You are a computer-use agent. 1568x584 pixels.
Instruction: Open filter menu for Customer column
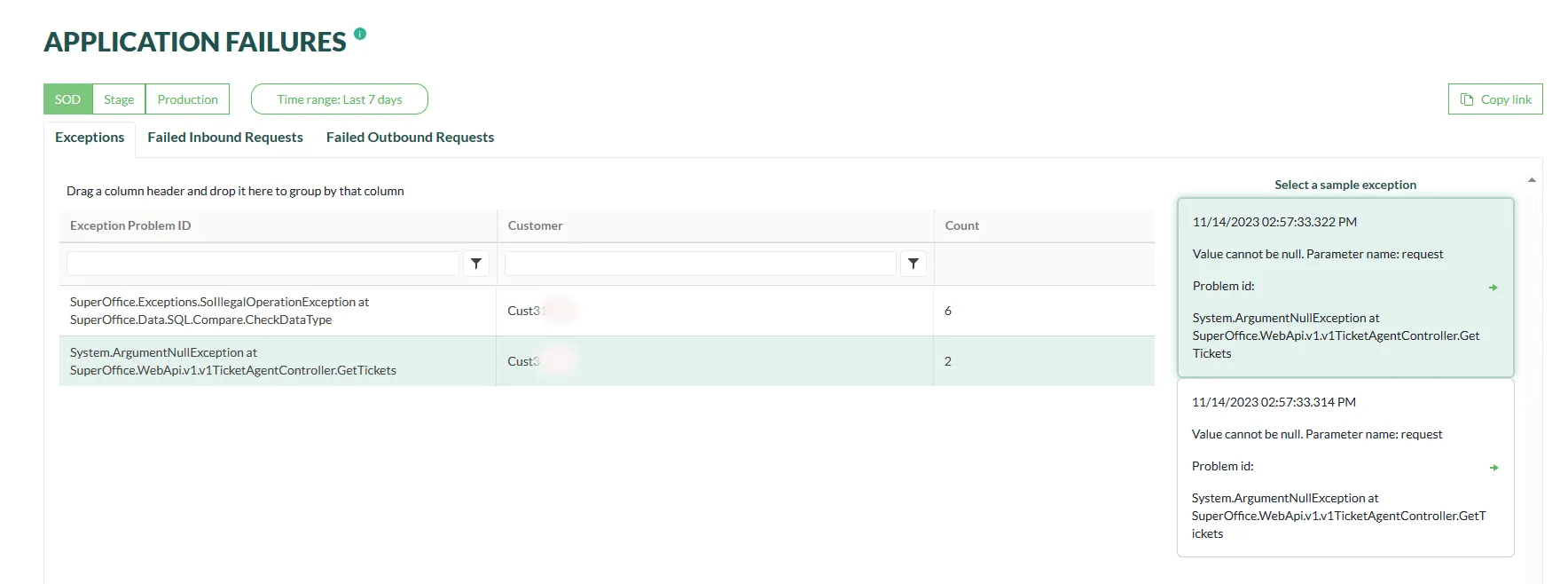913,264
